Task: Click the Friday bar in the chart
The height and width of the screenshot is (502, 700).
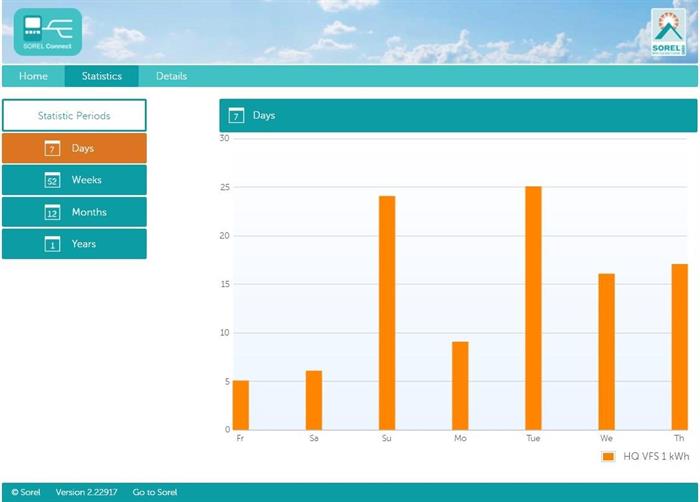Action: [241, 405]
